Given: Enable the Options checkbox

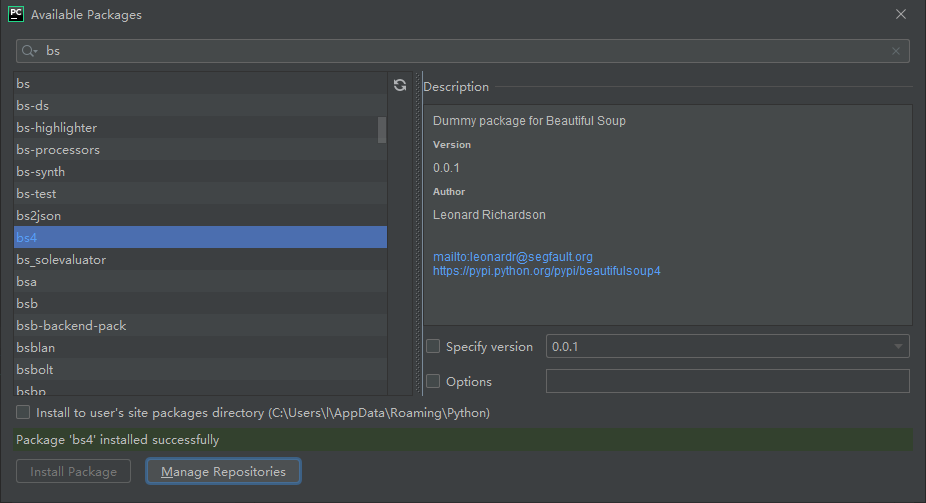Looking at the screenshot, I should (x=433, y=381).
